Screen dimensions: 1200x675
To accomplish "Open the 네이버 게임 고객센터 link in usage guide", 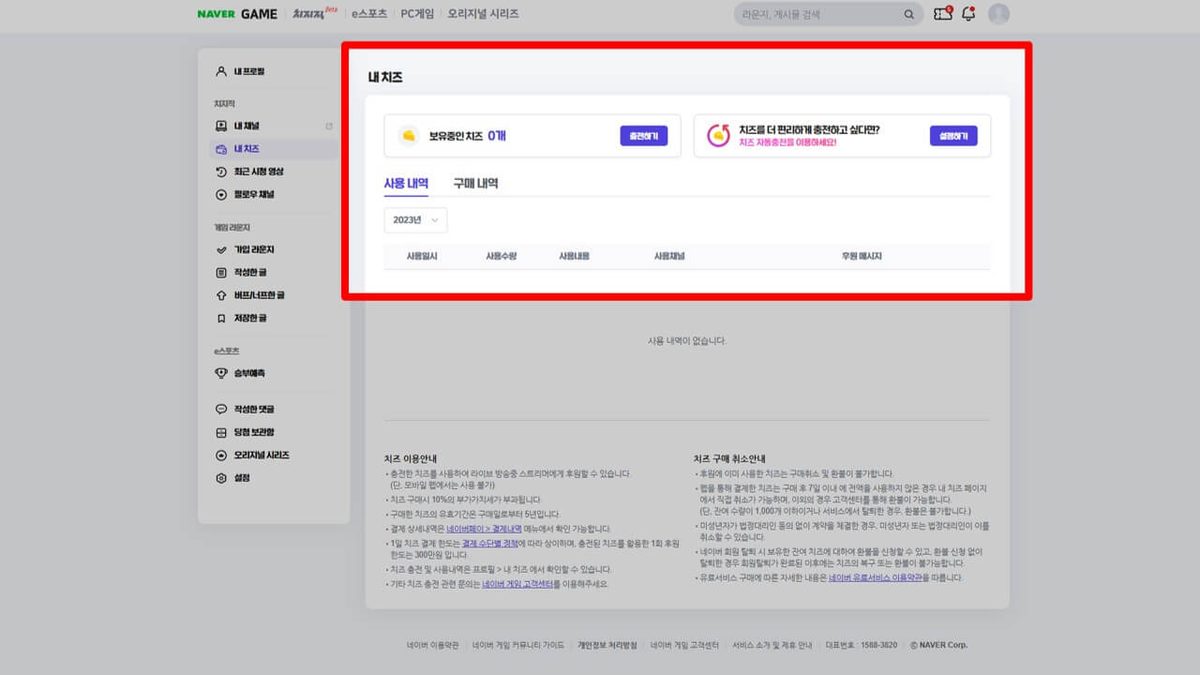I will click(517, 584).
